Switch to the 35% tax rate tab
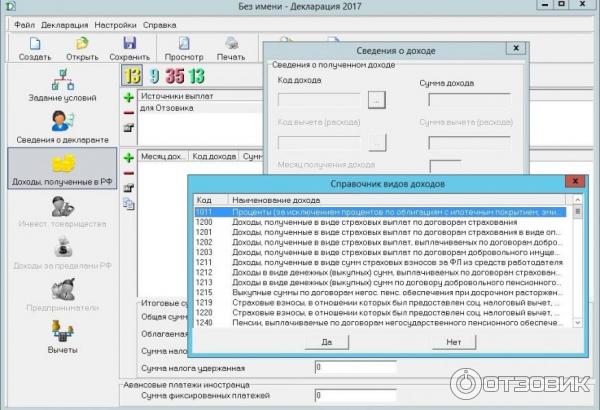The image size is (600, 410). (x=174, y=75)
